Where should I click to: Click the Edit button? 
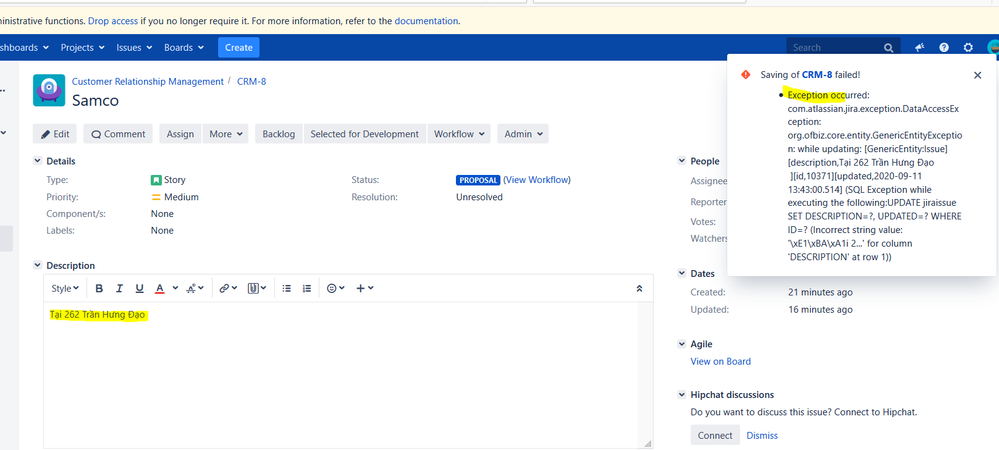point(55,134)
